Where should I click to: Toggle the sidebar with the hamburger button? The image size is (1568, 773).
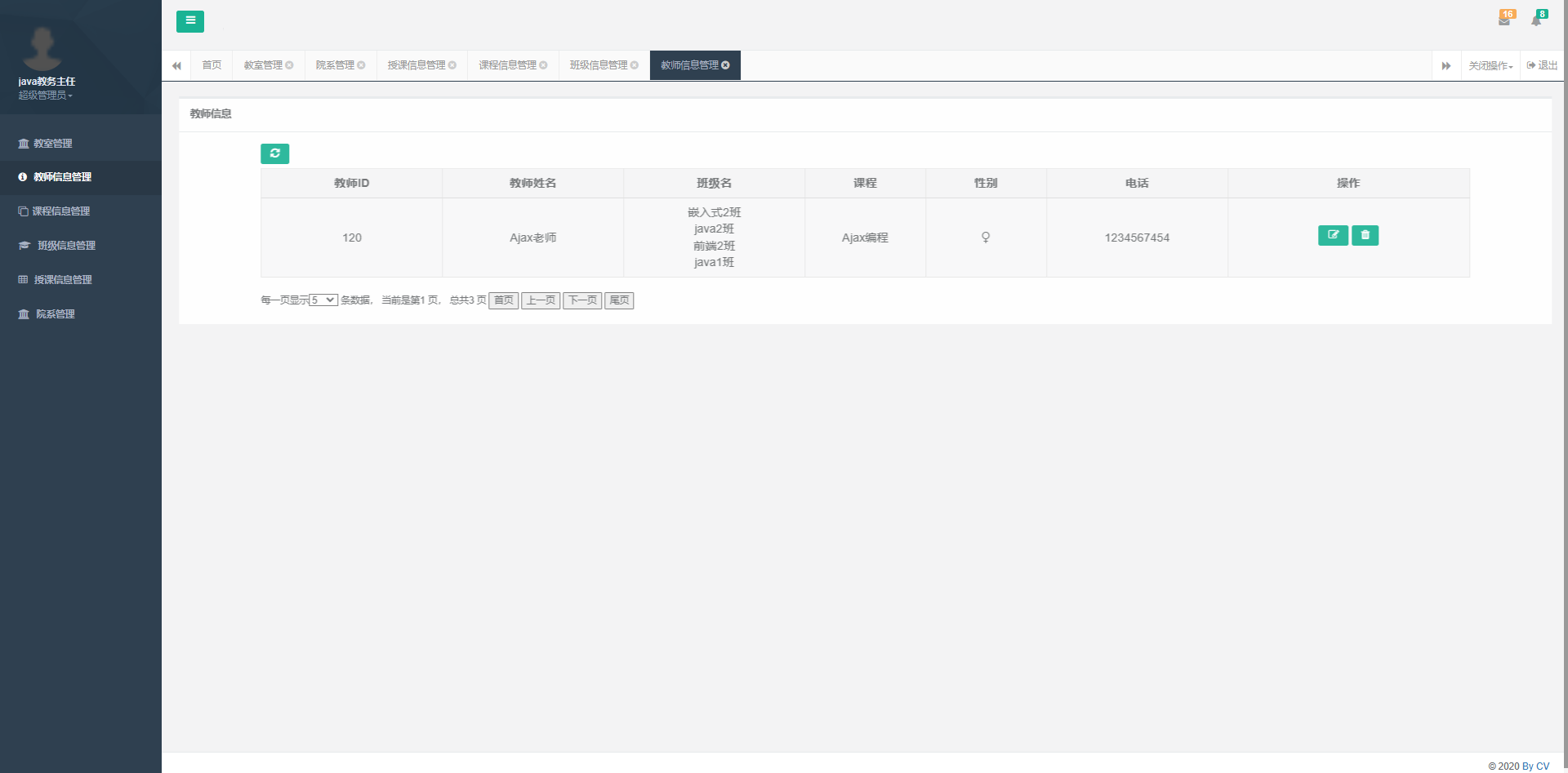(190, 21)
